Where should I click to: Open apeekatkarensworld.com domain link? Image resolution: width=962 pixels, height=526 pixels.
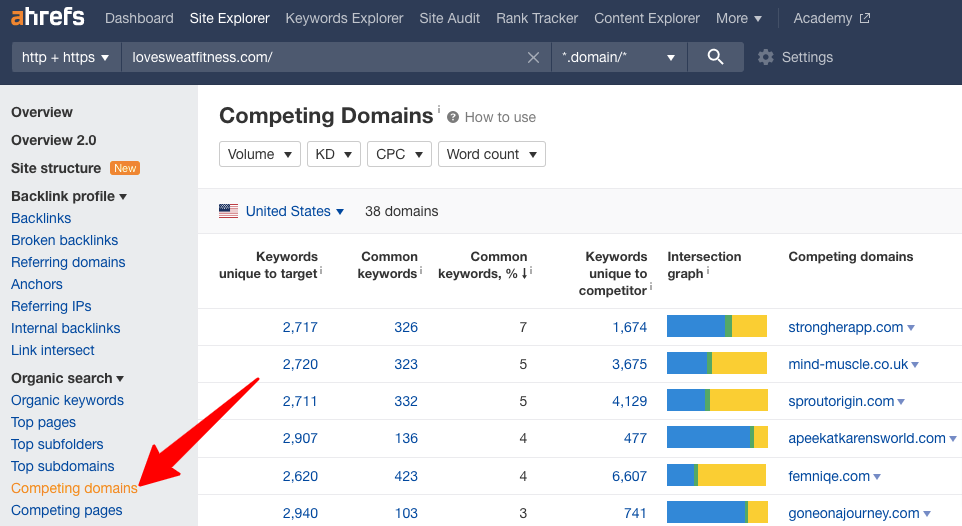point(867,438)
